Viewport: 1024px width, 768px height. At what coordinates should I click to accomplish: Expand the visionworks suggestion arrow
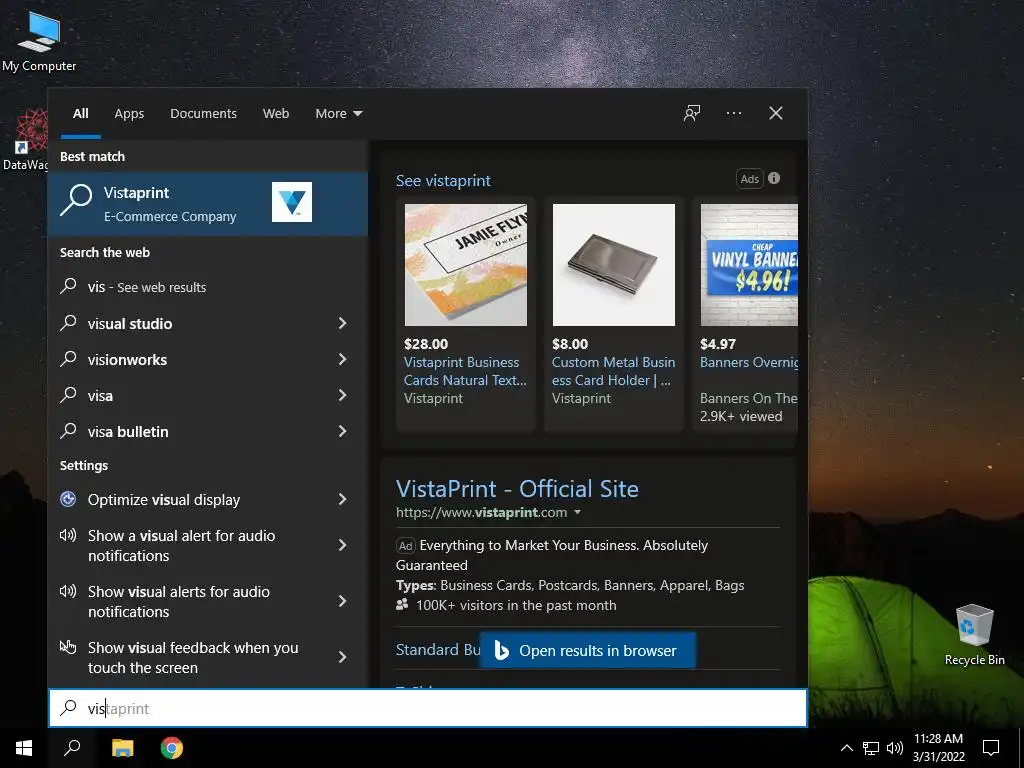point(342,359)
